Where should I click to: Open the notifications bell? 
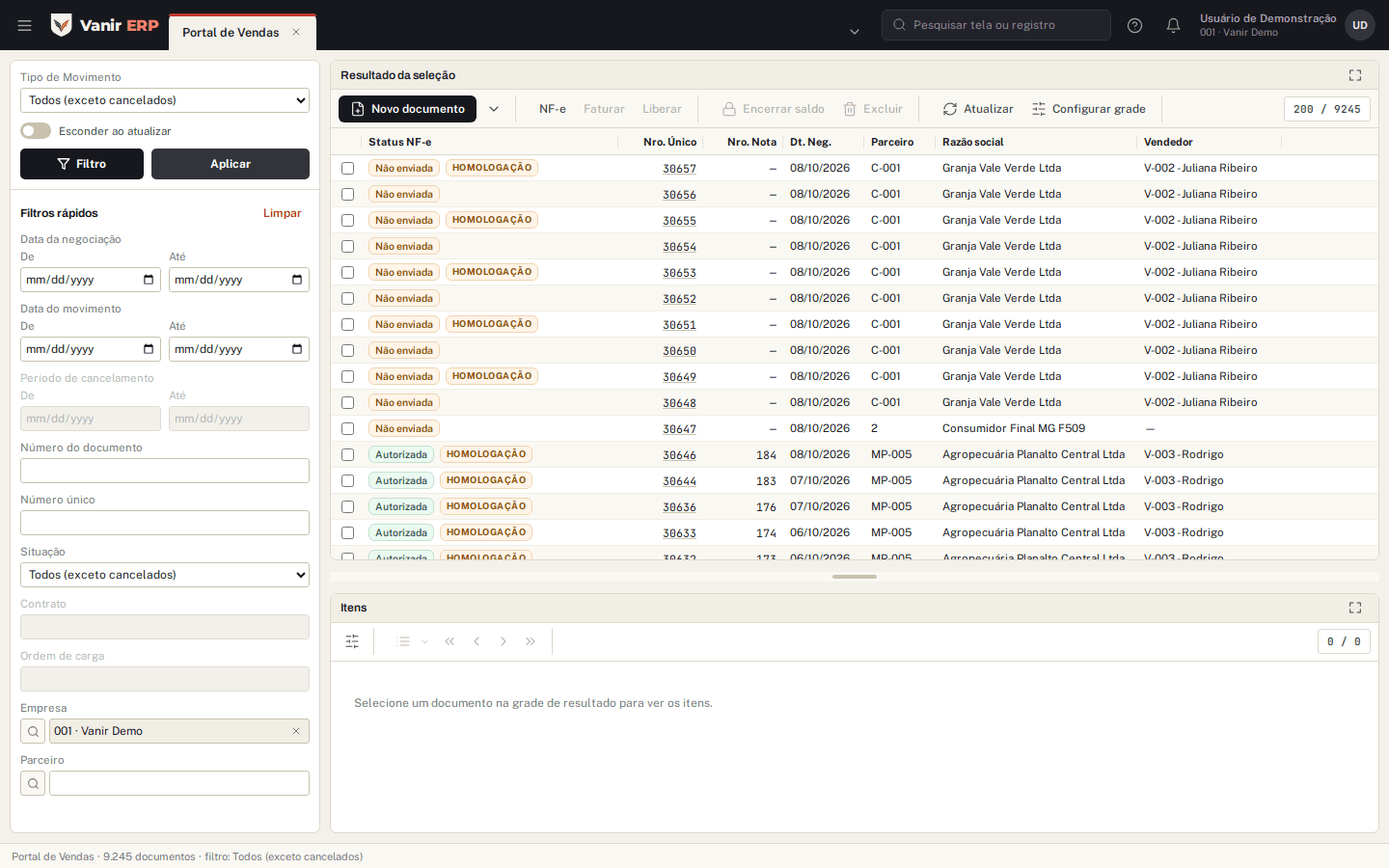tap(1173, 25)
